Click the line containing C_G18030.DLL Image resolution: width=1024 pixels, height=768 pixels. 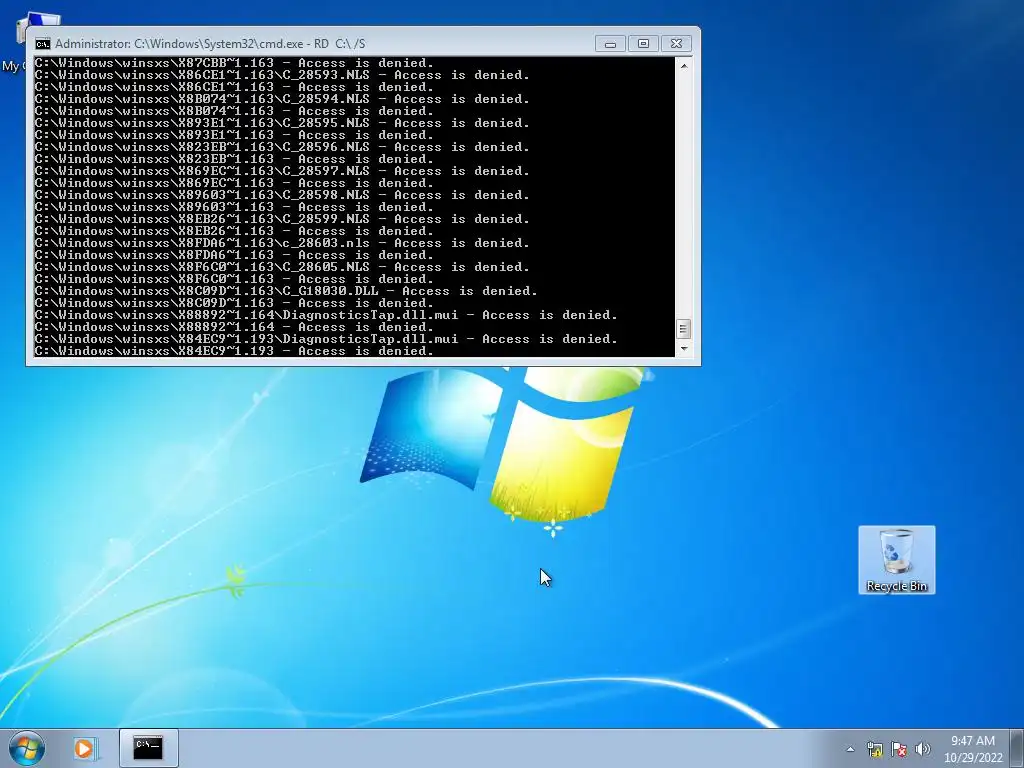pyautogui.click(x=286, y=291)
